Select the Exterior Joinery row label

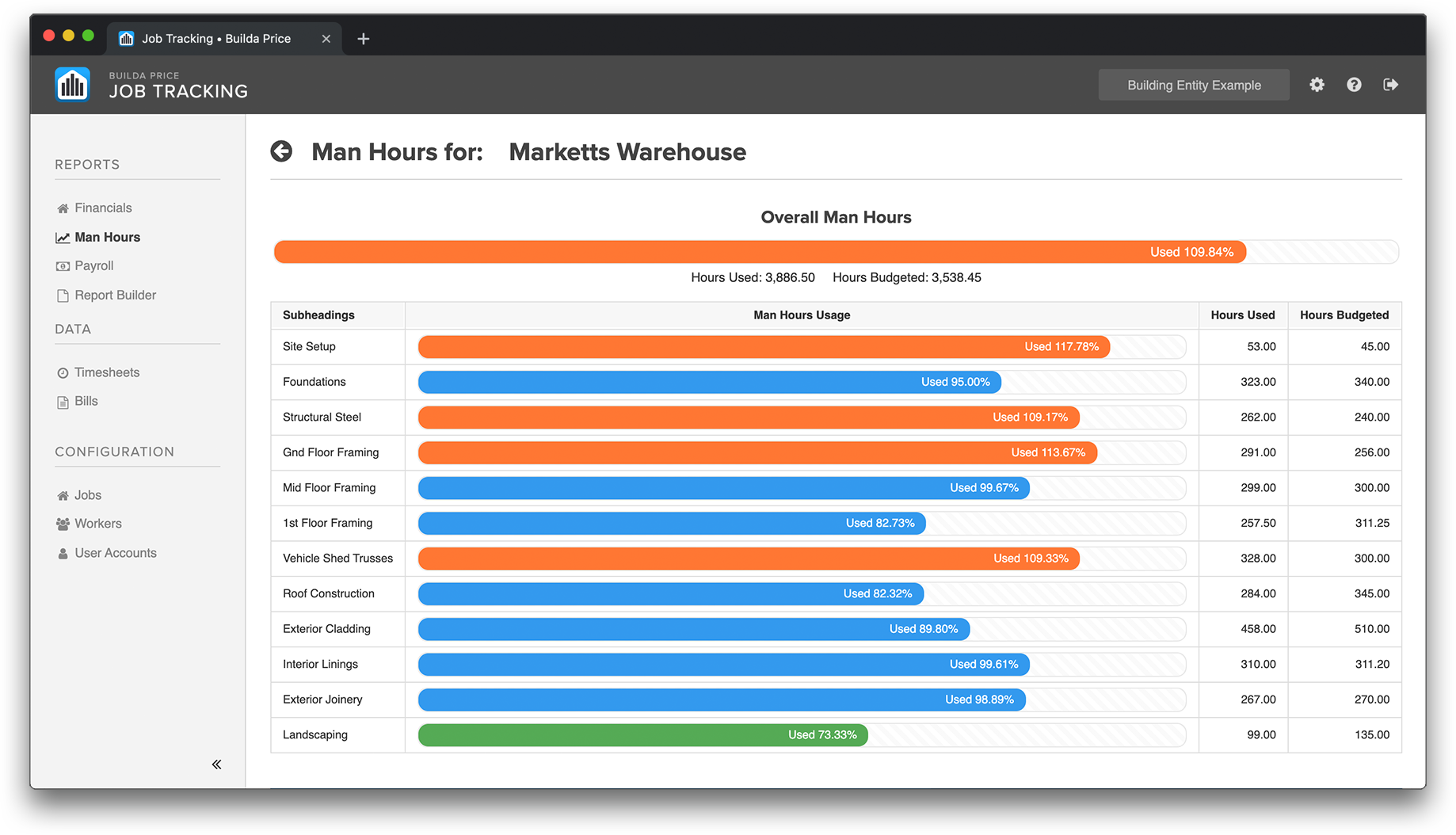[322, 699]
